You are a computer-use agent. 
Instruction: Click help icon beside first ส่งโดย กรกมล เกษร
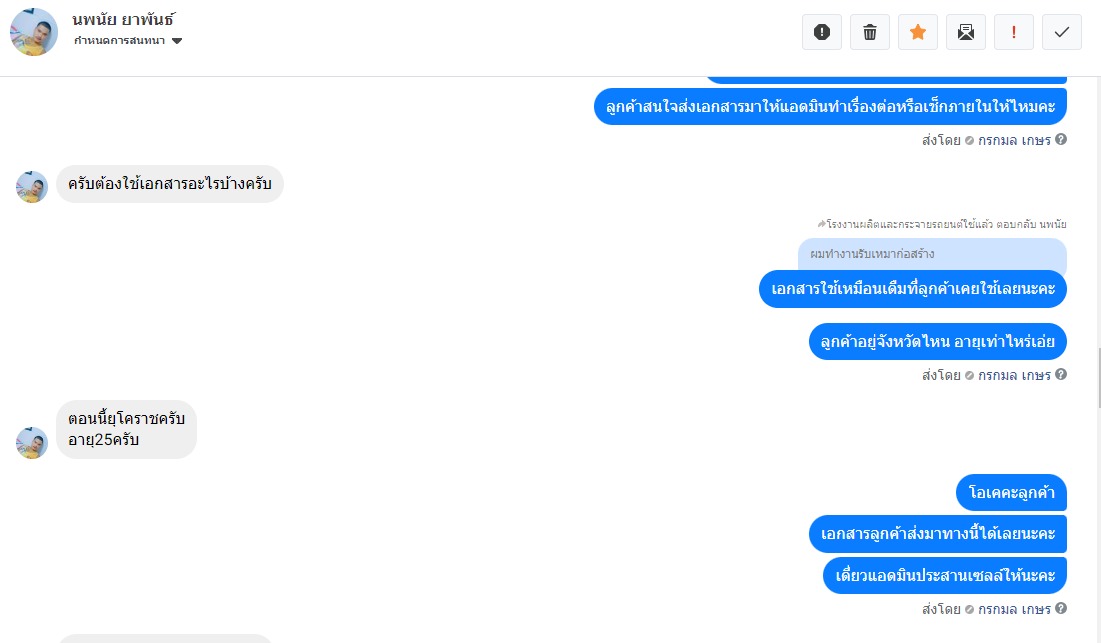(1061, 140)
